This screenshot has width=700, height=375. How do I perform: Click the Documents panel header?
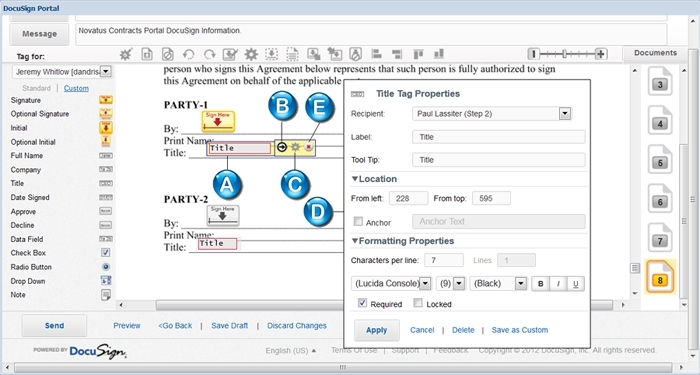pyautogui.click(x=655, y=53)
